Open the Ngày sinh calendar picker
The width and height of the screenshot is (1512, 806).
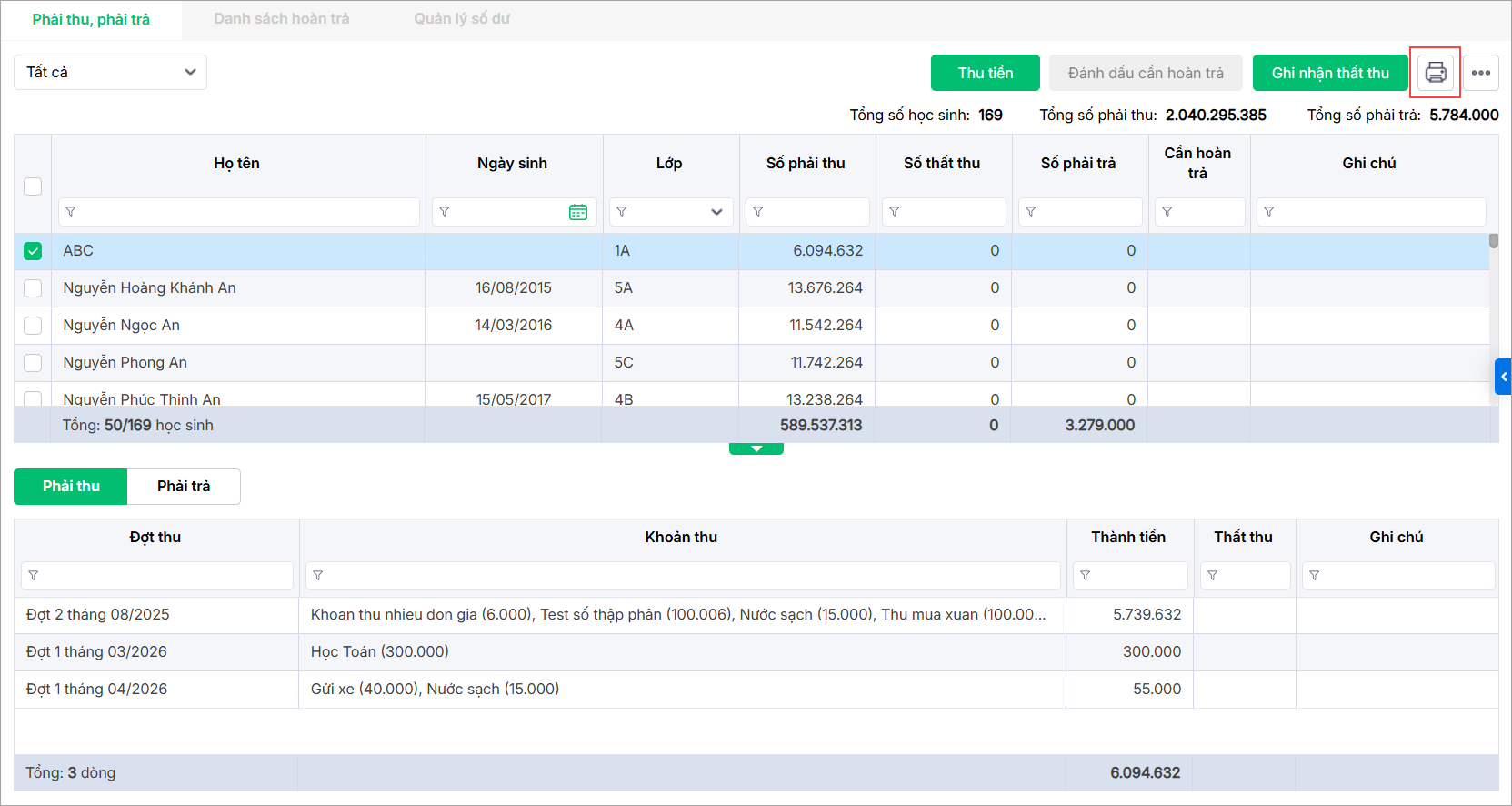tap(577, 212)
